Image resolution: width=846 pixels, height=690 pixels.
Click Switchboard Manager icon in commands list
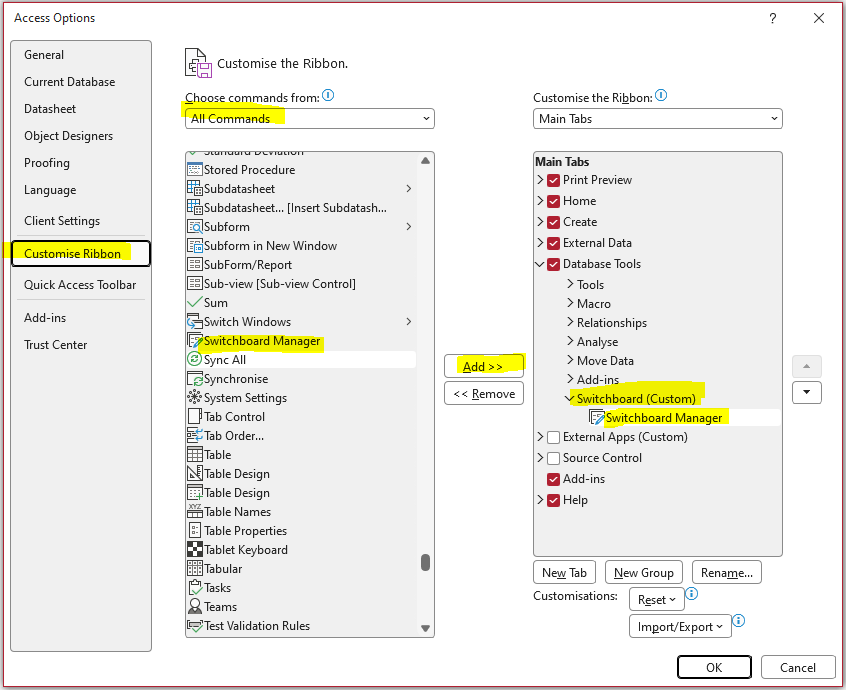click(194, 340)
